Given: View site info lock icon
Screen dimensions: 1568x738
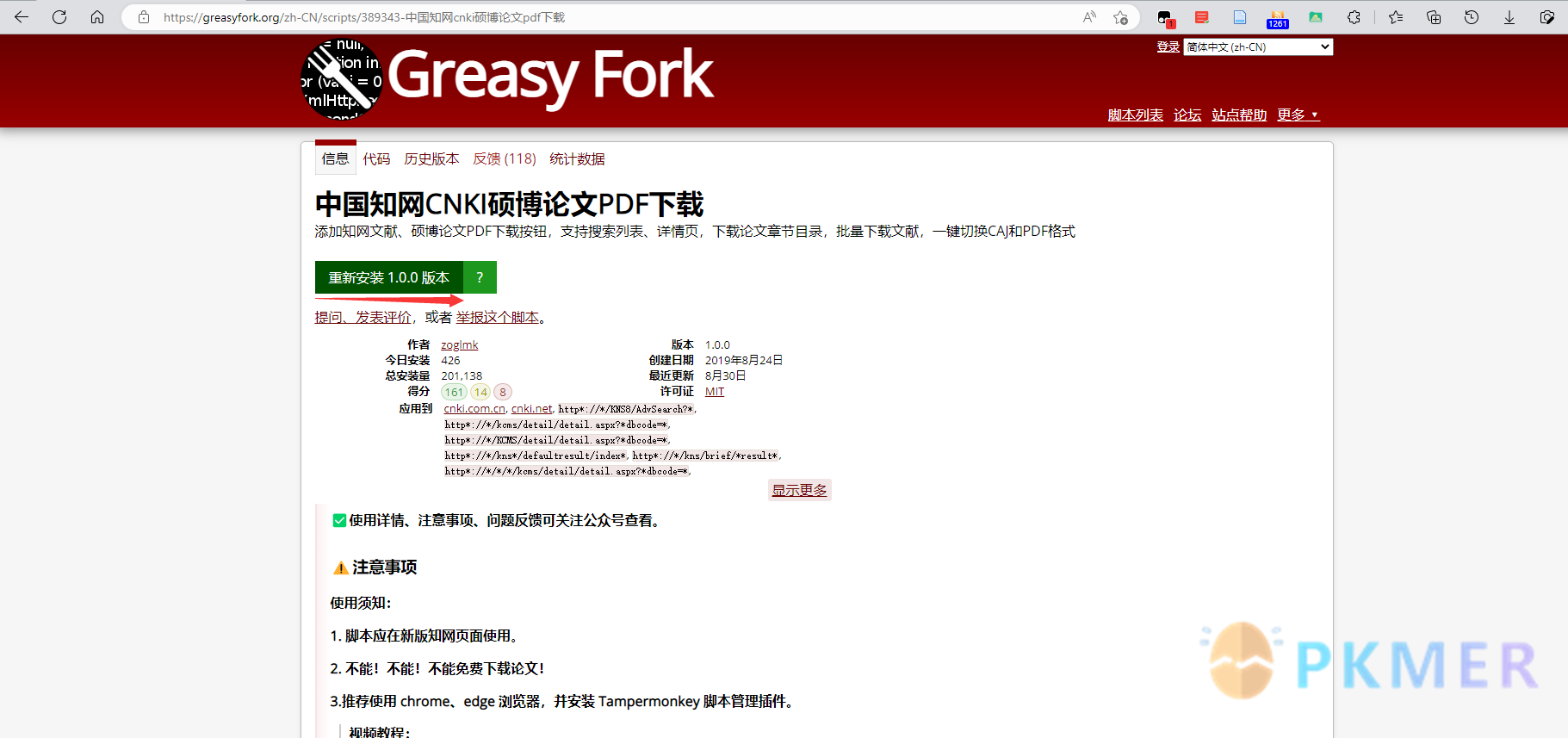Looking at the screenshot, I should click(x=144, y=17).
